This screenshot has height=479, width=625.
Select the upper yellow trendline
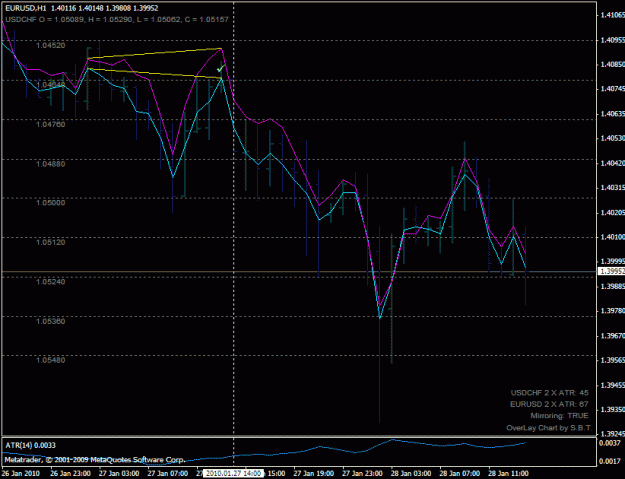(154, 53)
